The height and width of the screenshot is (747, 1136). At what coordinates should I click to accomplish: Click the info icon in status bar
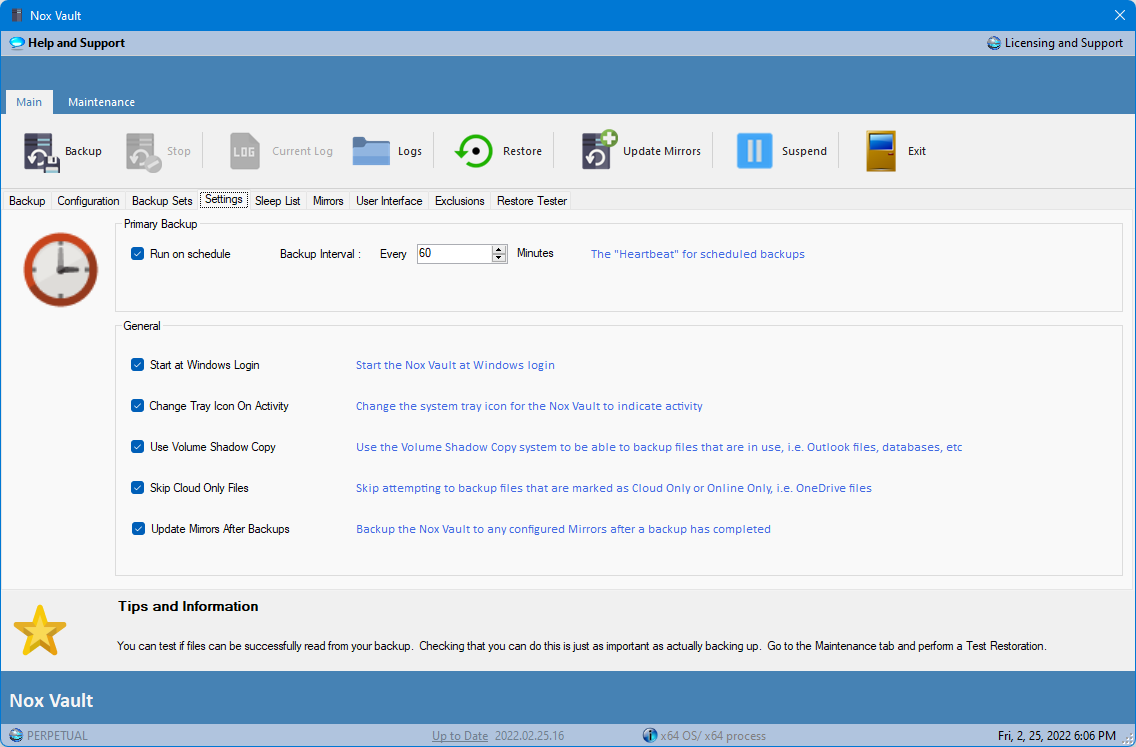coord(650,735)
